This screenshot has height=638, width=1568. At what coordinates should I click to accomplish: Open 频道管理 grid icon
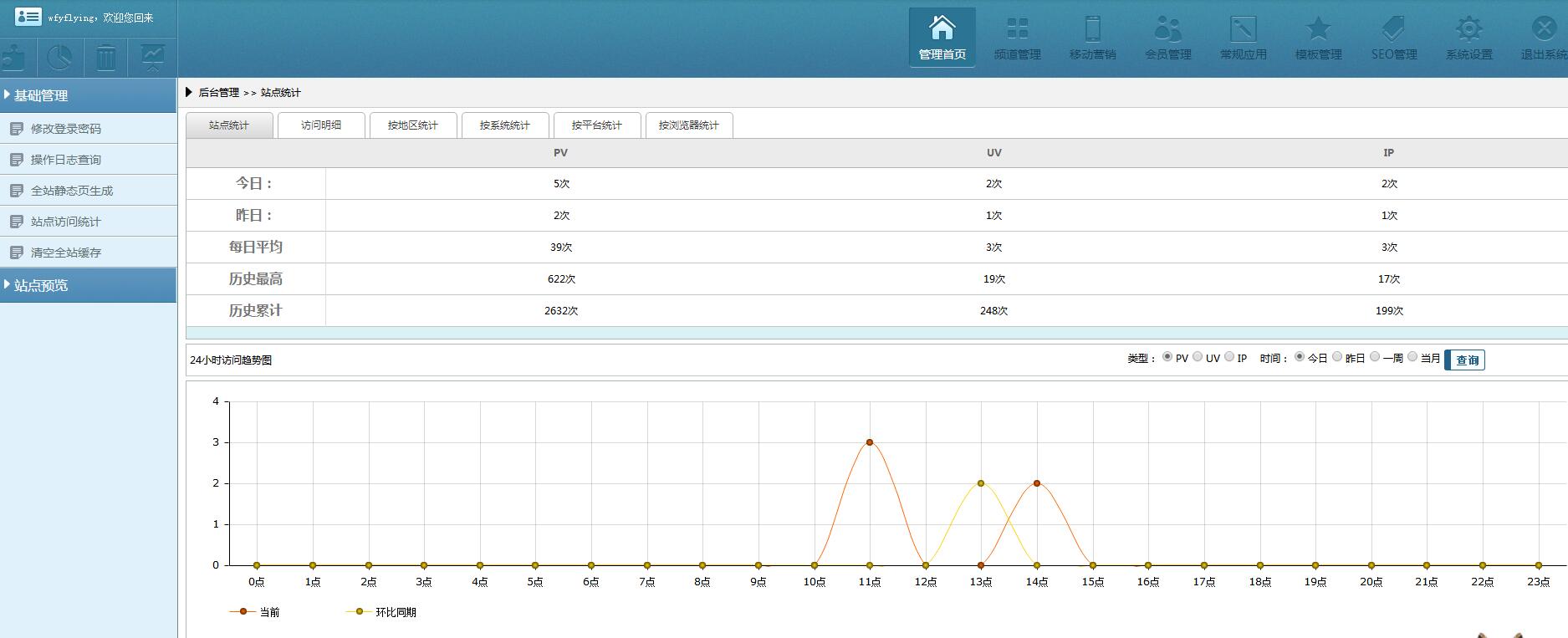(x=1017, y=28)
